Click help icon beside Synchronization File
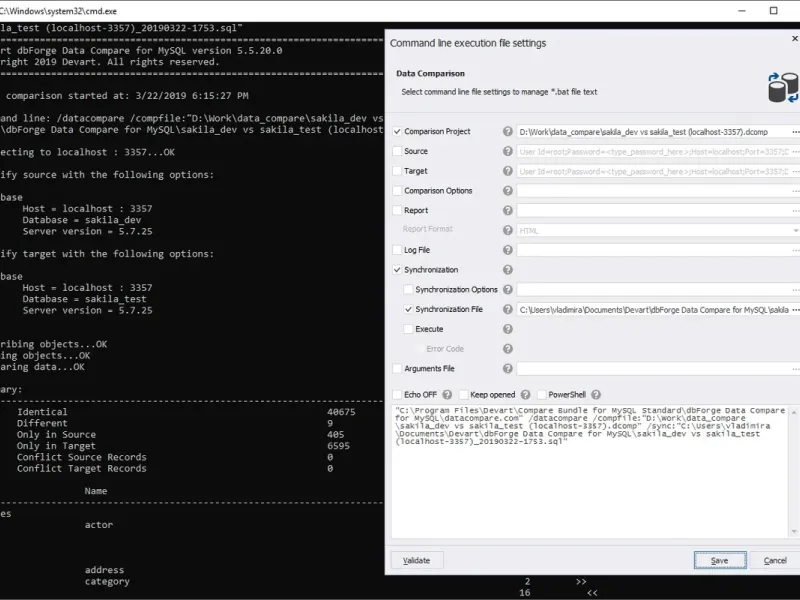 pos(507,309)
